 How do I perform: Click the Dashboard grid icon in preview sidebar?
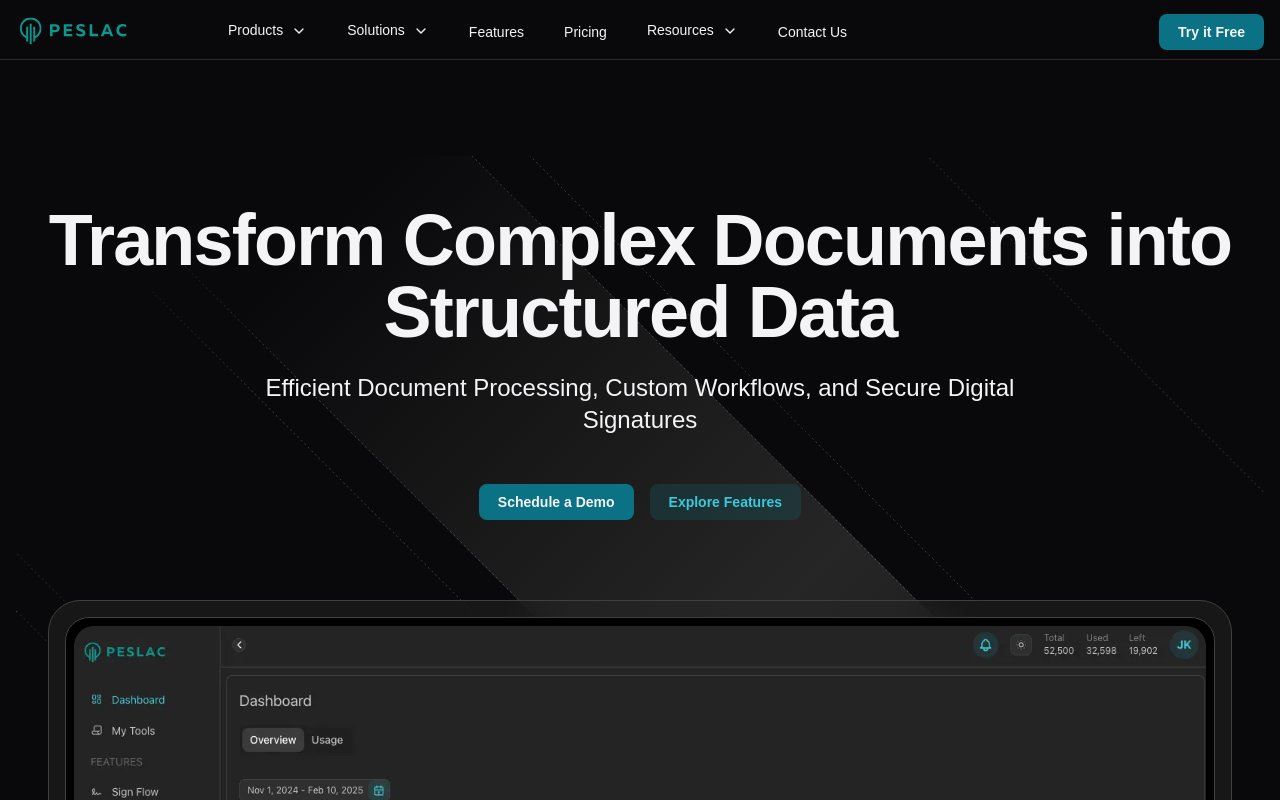coord(97,700)
